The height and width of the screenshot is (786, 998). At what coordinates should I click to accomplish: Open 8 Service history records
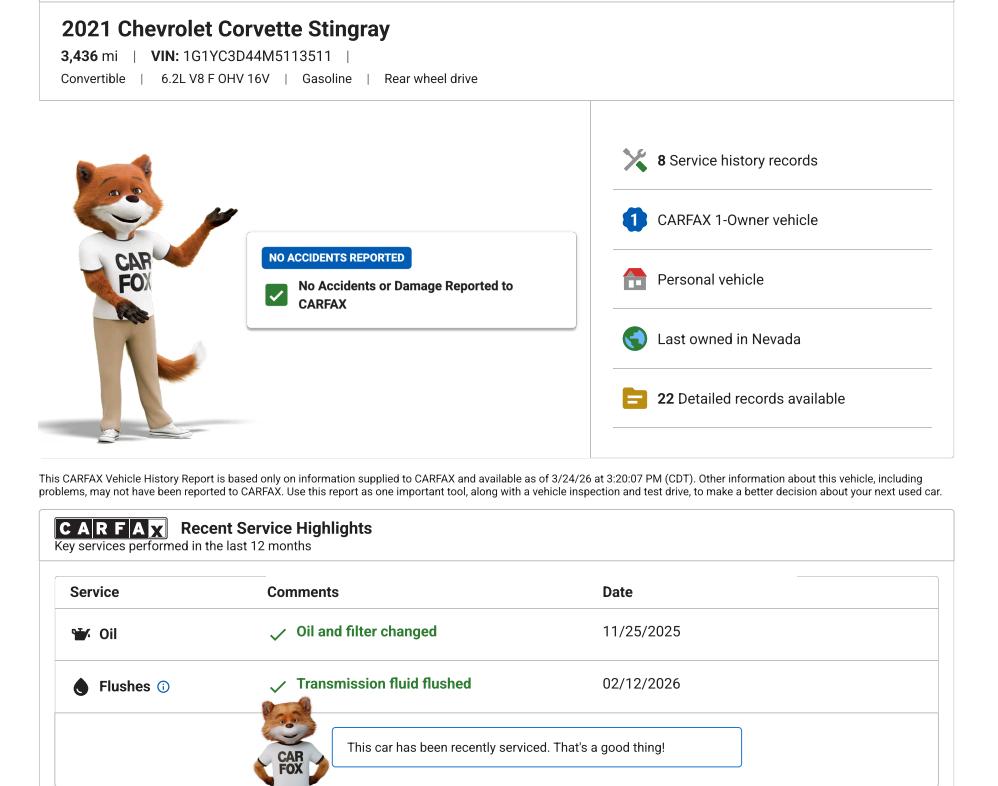(x=737, y=160)
